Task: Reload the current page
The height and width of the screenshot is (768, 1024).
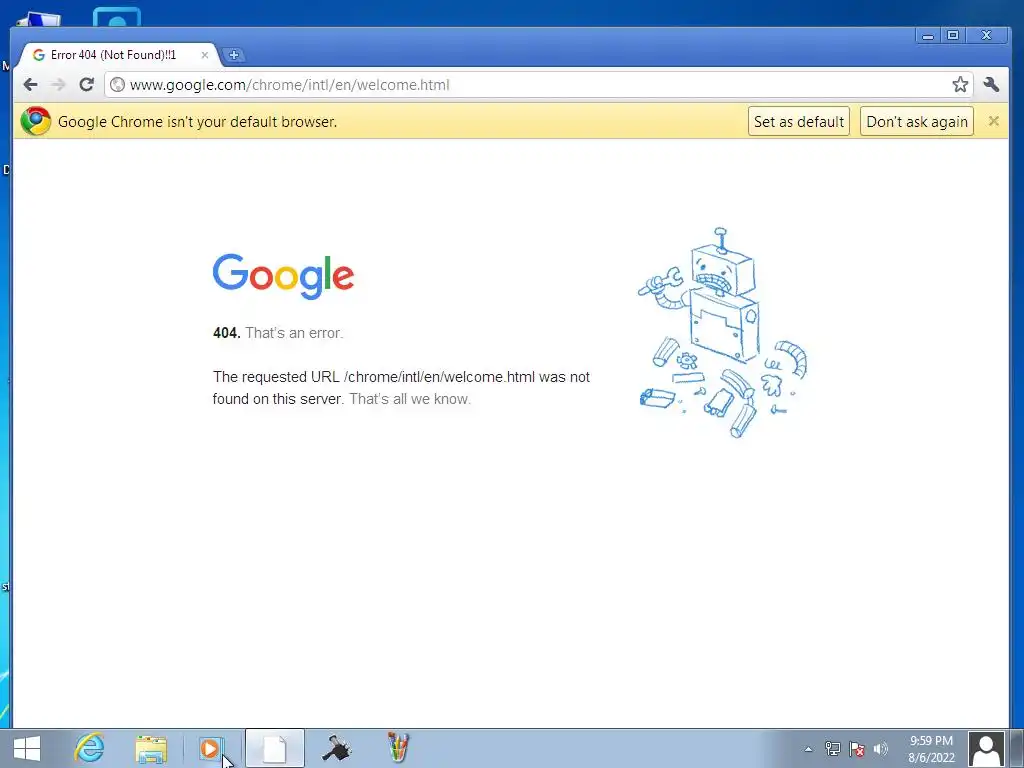Action: click(86, 84)
